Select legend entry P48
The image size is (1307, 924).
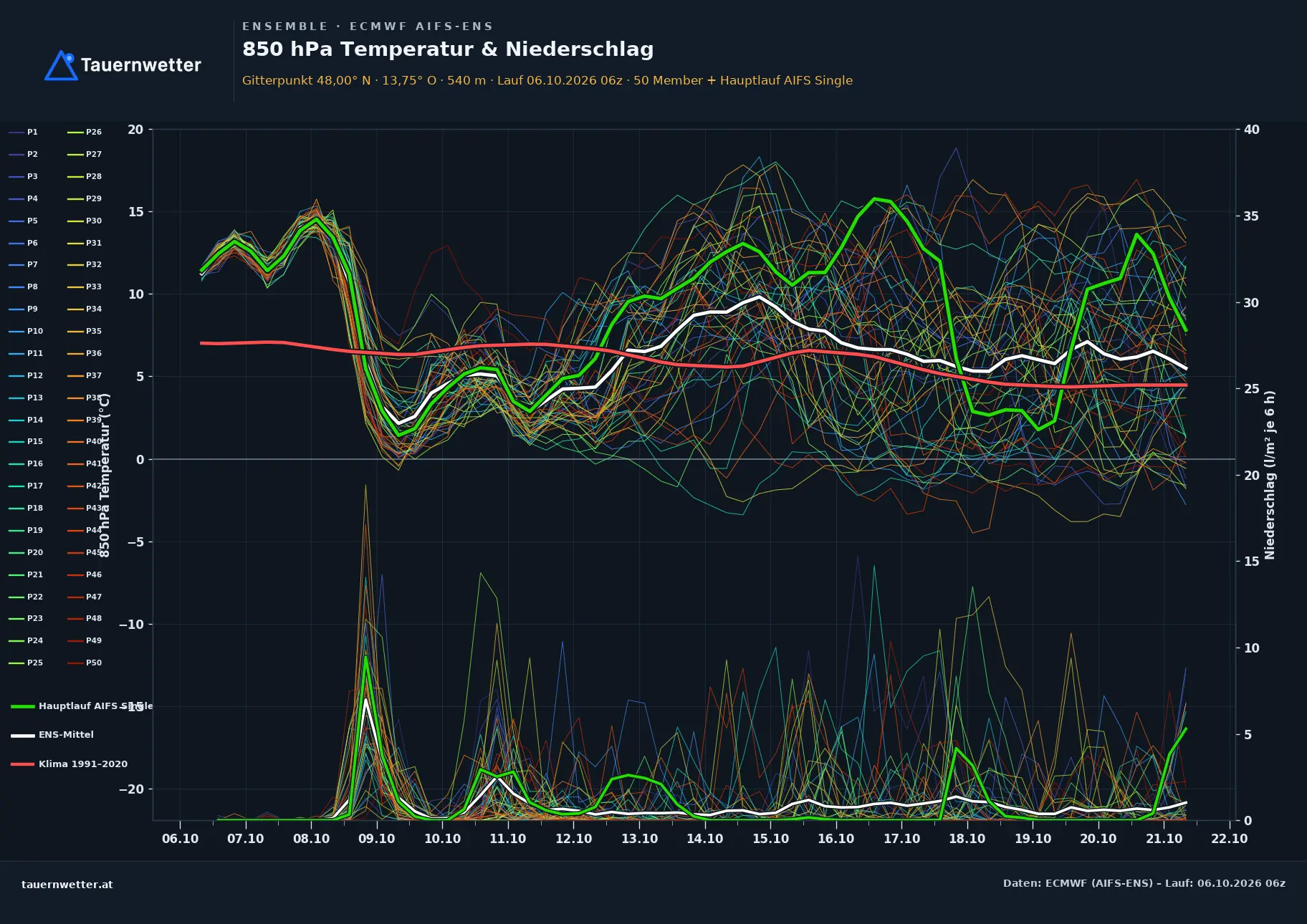[x=85, y=618]
